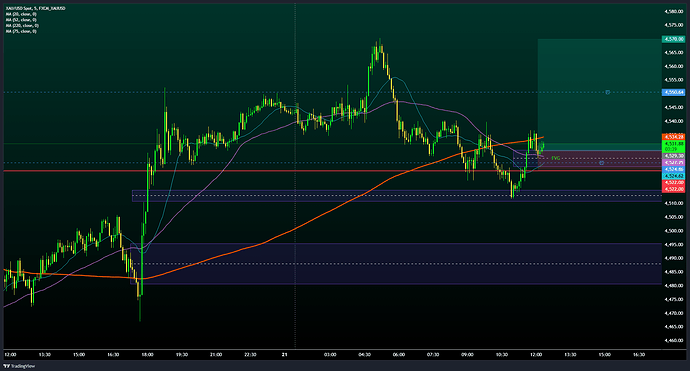This screenshot has height=371, width=690.
Task: Select the MA (75, close, 0) indicator legend
Action: pyautogui.click(x=21, y=31)
